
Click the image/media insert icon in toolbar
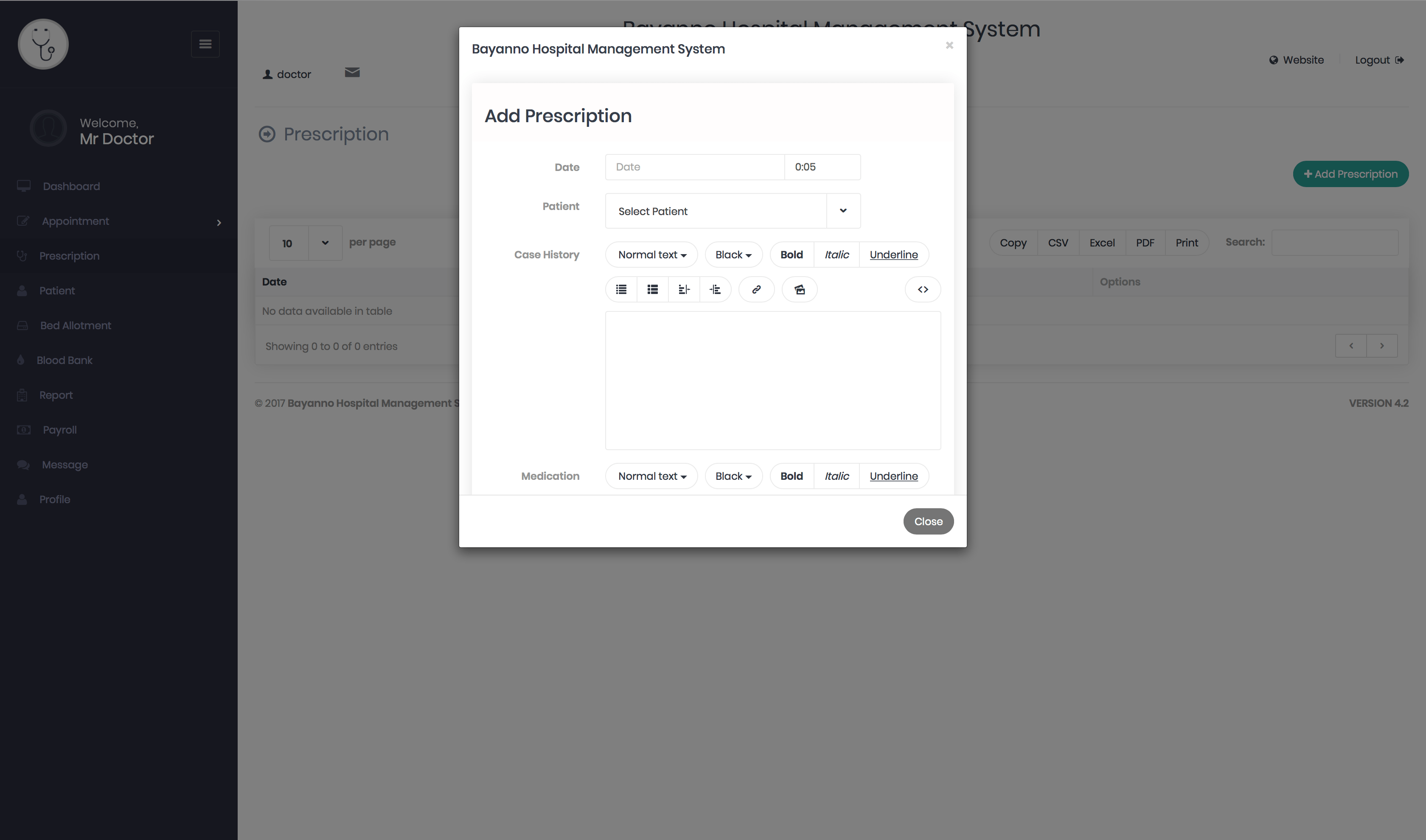click(x=799, y=289)
